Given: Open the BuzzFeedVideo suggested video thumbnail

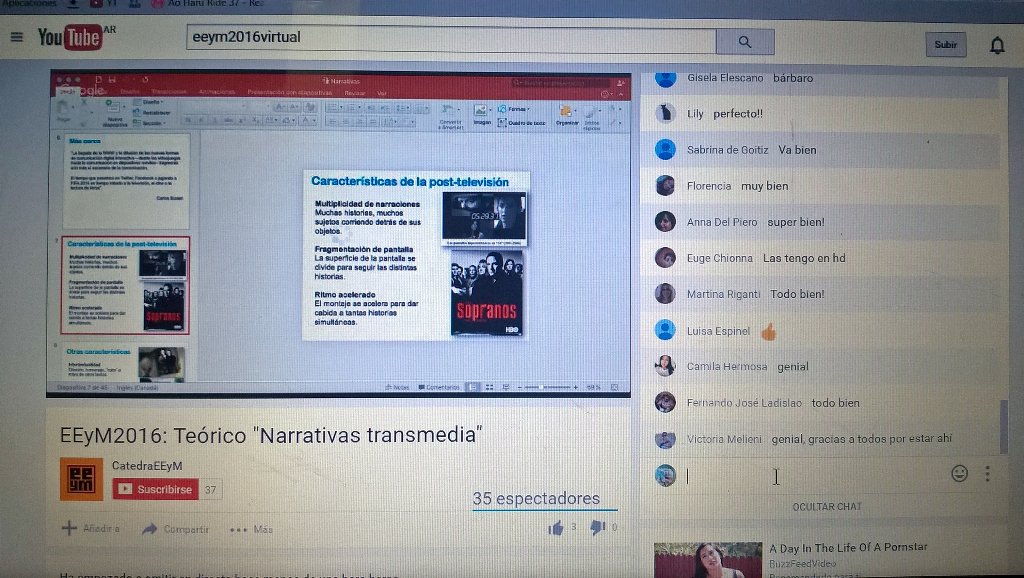Looking at the screenshot, I should 708,560.
